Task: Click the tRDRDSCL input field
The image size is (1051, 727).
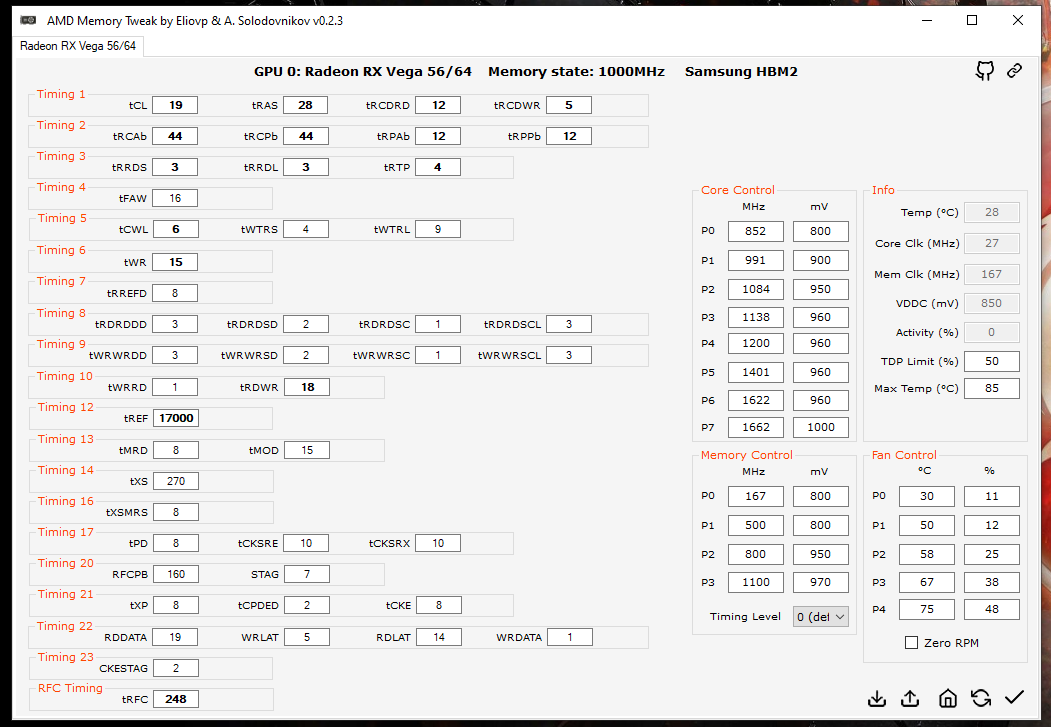Action: pos(569,324)
